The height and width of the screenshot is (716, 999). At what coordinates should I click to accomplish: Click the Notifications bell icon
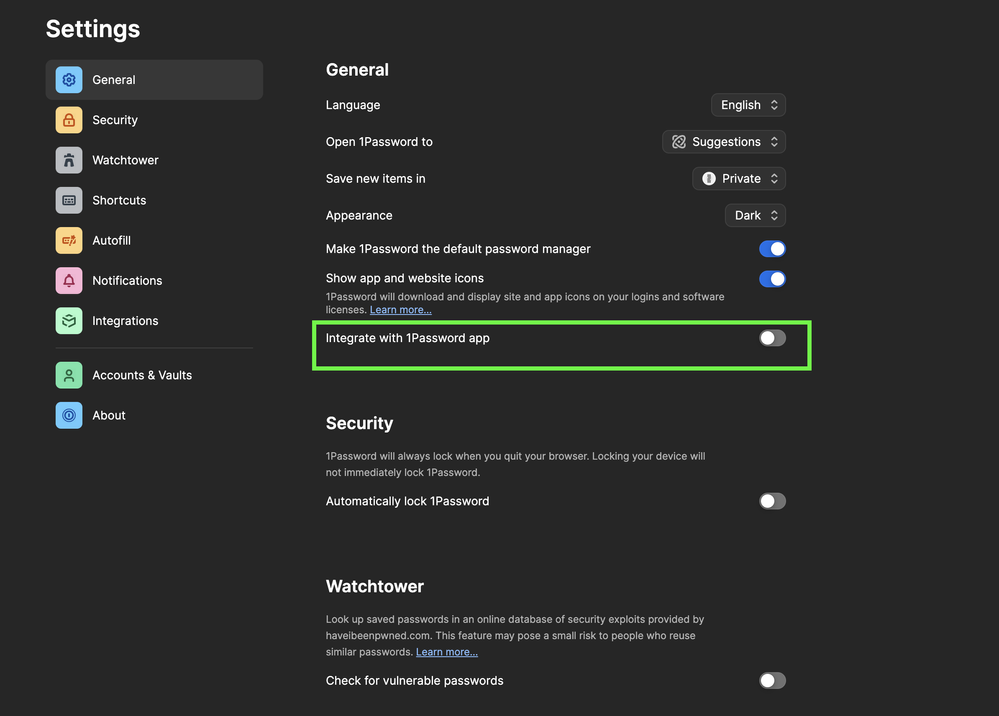click(69, 281)
